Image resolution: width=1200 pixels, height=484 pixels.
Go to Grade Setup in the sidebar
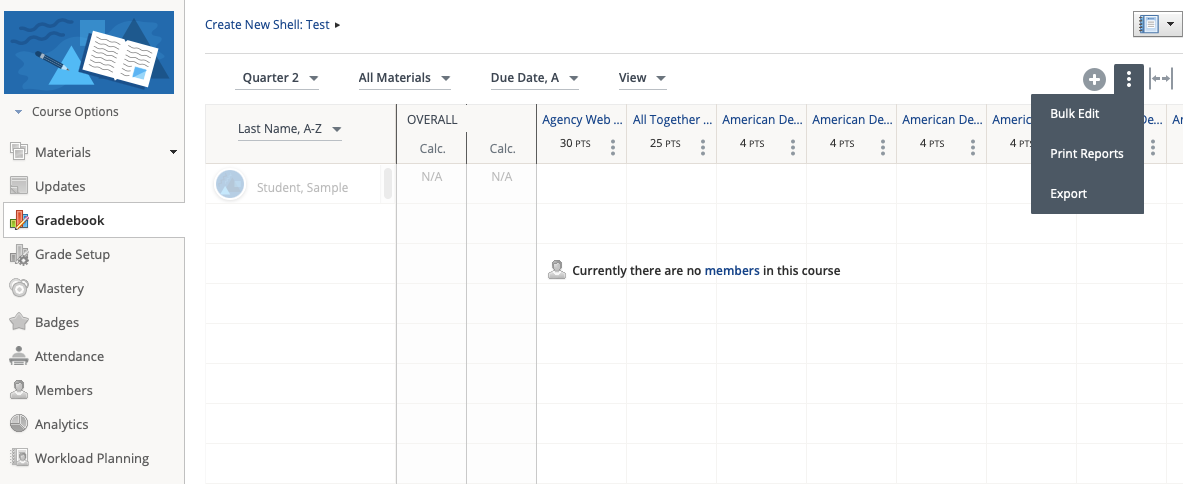72,254
